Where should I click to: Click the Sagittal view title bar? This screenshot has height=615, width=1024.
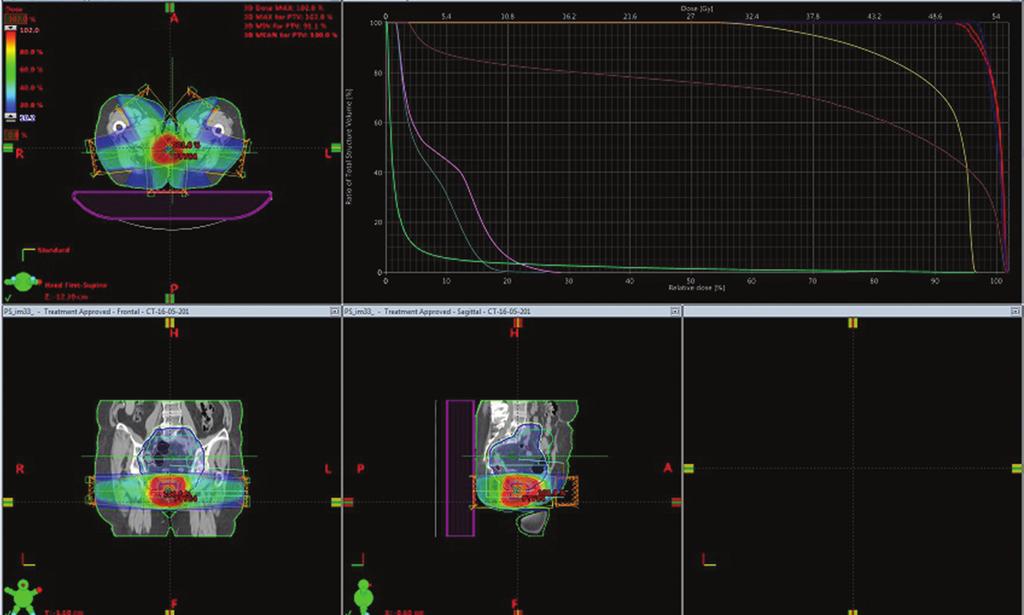pos(512,311)
